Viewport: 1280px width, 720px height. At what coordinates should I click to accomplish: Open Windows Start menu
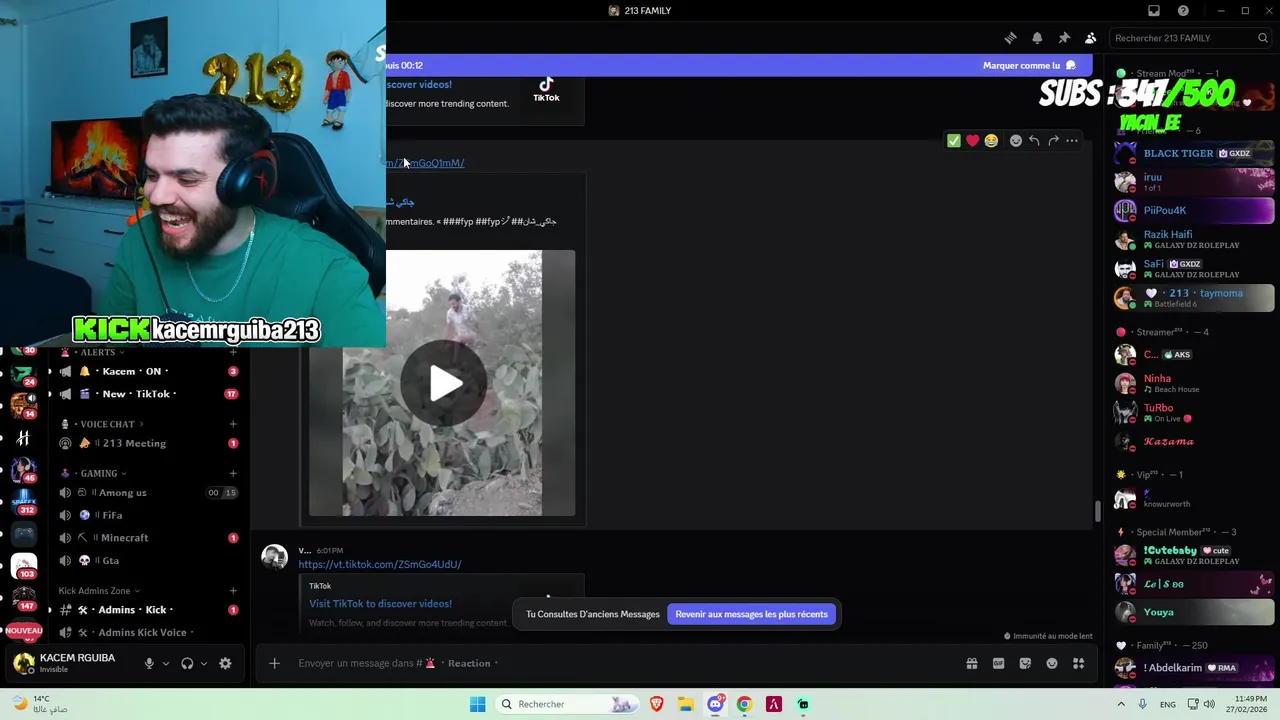point(478,704)
